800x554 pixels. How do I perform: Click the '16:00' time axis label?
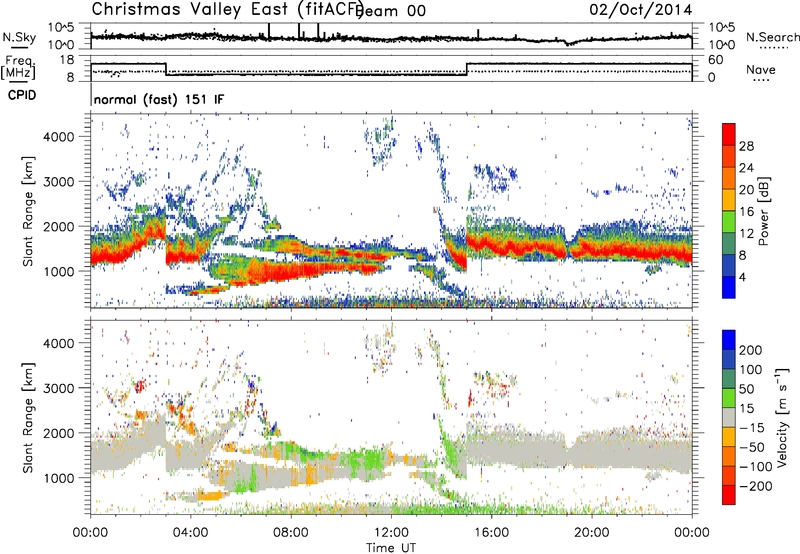(491, 533)
